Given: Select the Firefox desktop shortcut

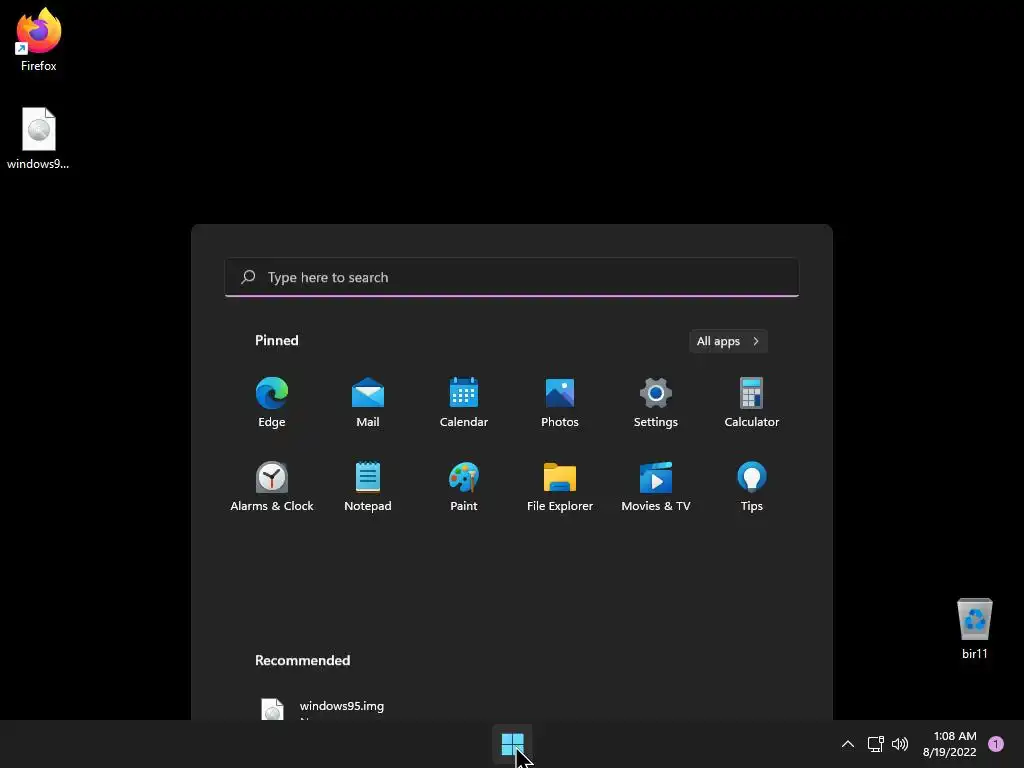Looking at the screenshot, I should pos(39,39).
